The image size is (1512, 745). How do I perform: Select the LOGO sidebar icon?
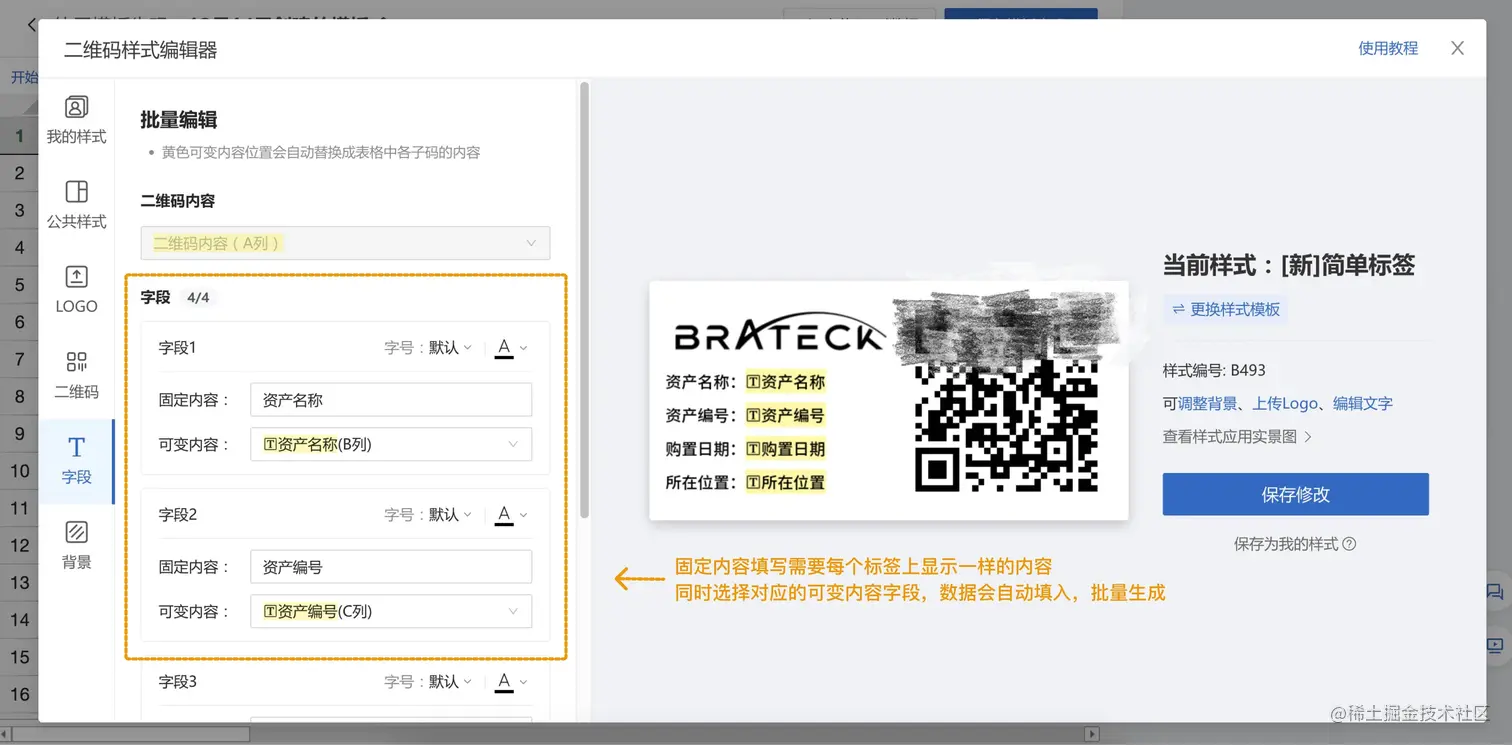[76, 290]
